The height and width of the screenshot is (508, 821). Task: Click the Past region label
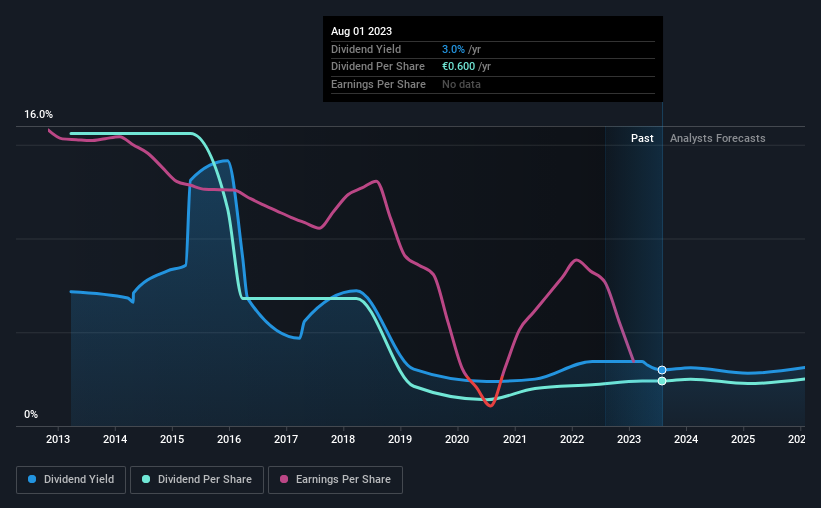[x=642, y=138]
